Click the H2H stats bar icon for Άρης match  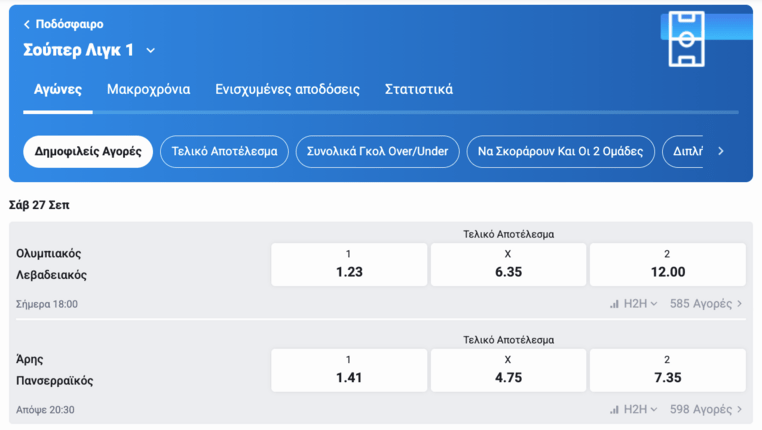coord(614,410)
